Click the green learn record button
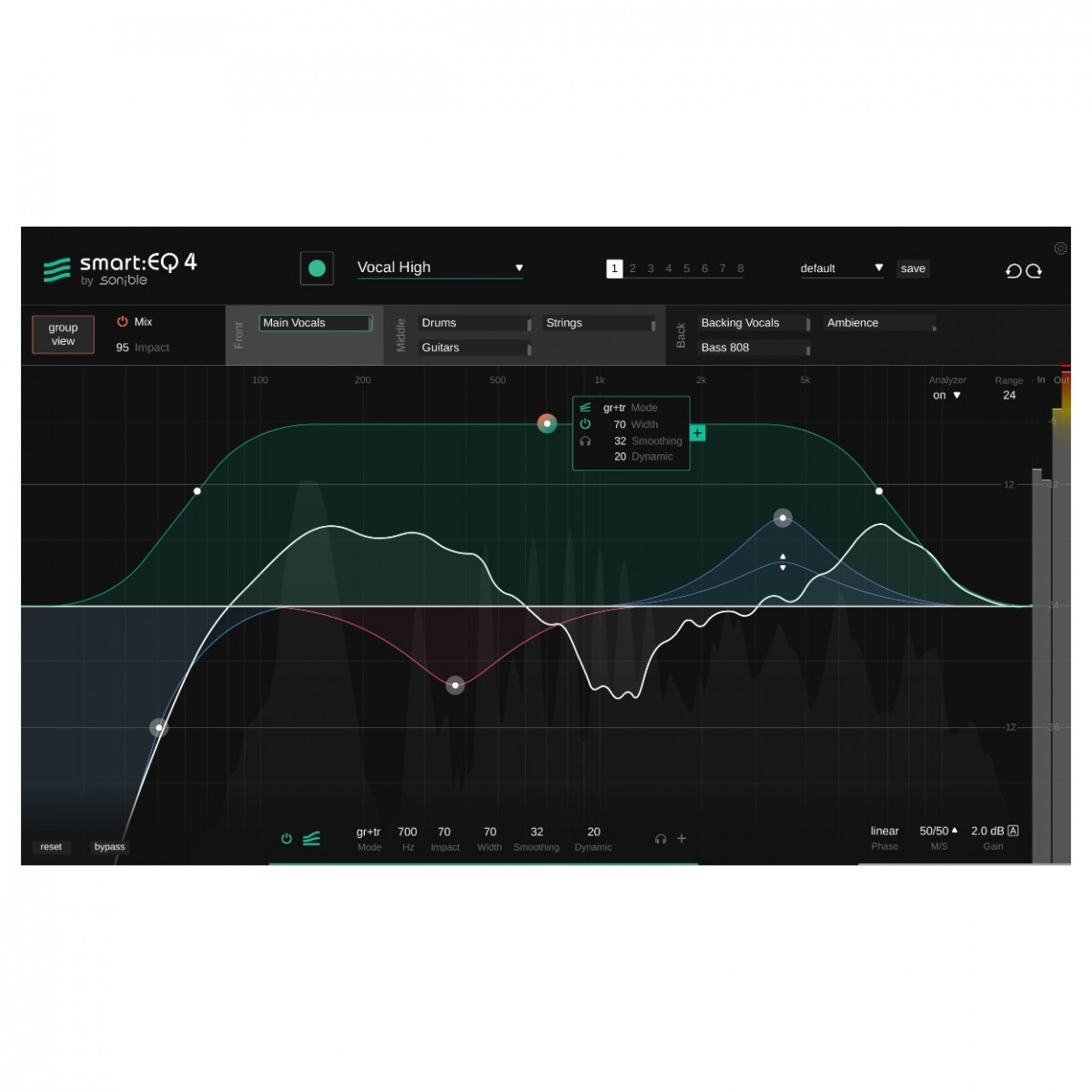Image resolution: width=1092 pixels, height=1092 pixels. click(x=317, y=268)
